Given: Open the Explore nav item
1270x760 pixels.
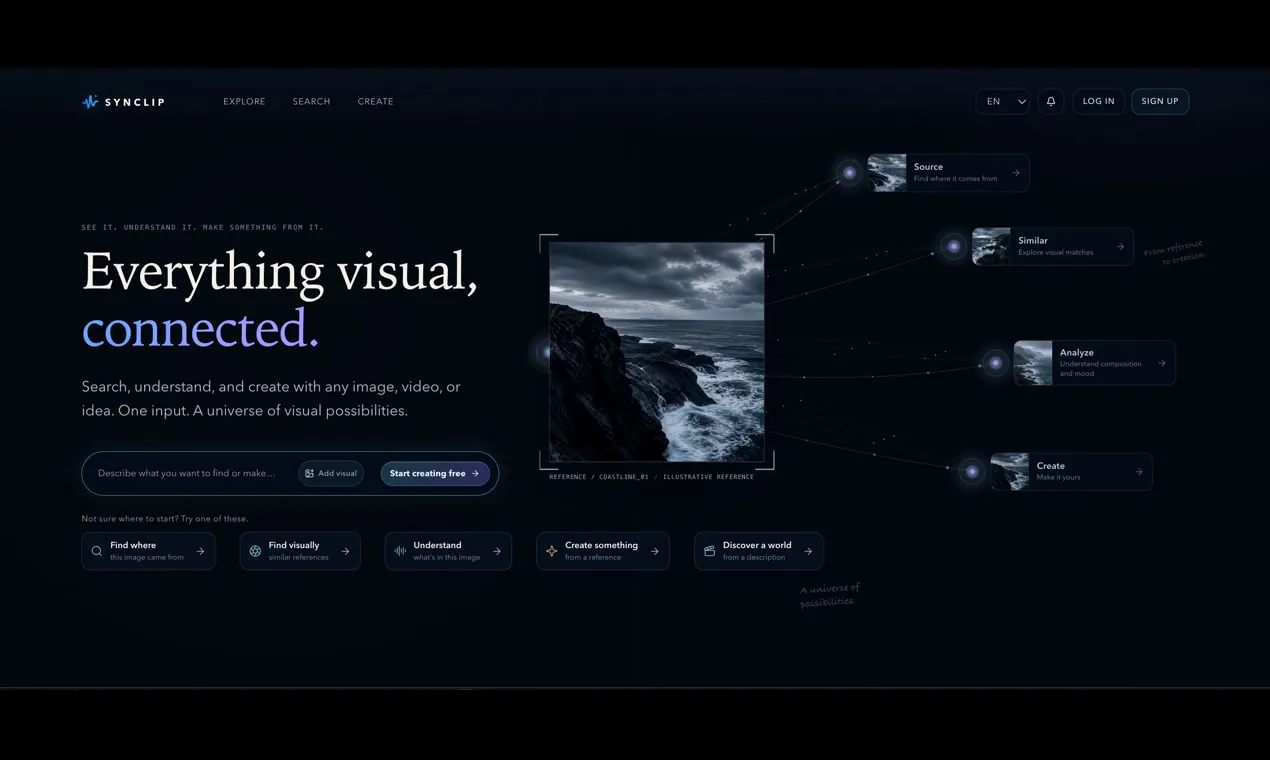Looking at the screenshot, I should [x=244, y=101].
